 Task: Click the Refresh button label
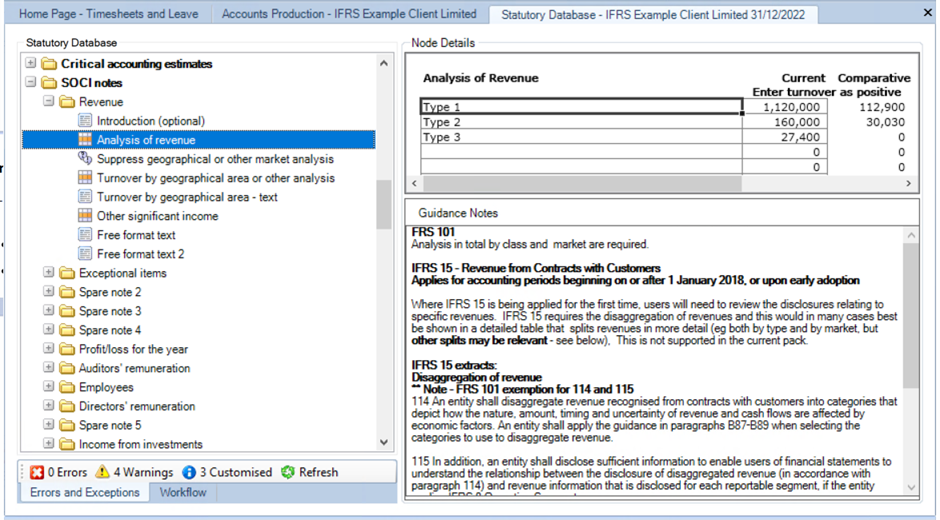click(x=318, y=473)
